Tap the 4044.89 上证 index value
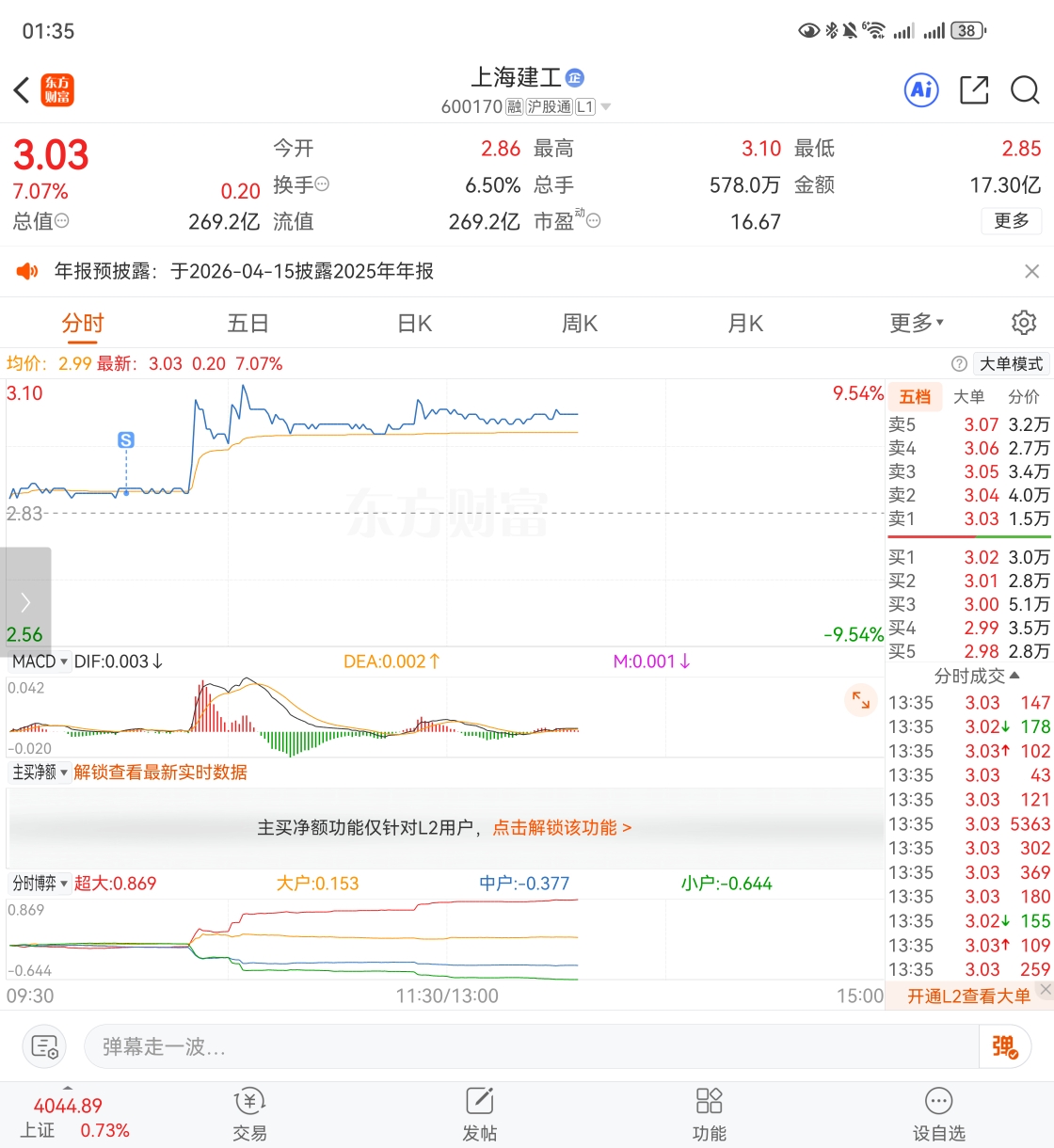The width and height of the screenshot is (1054, 1148). click(68, 1106)
